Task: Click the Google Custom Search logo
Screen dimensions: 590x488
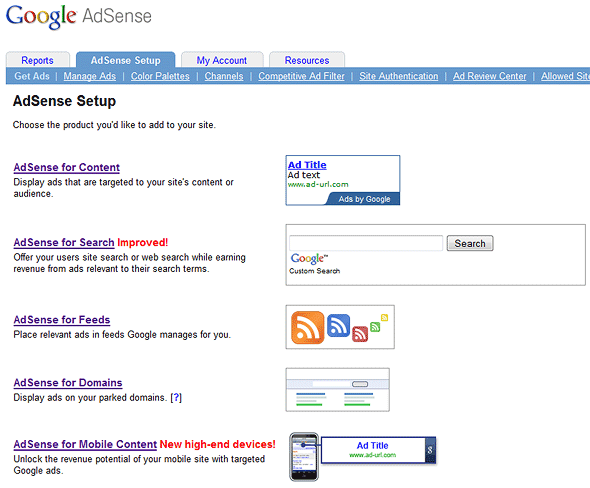Action: (314, 263)
